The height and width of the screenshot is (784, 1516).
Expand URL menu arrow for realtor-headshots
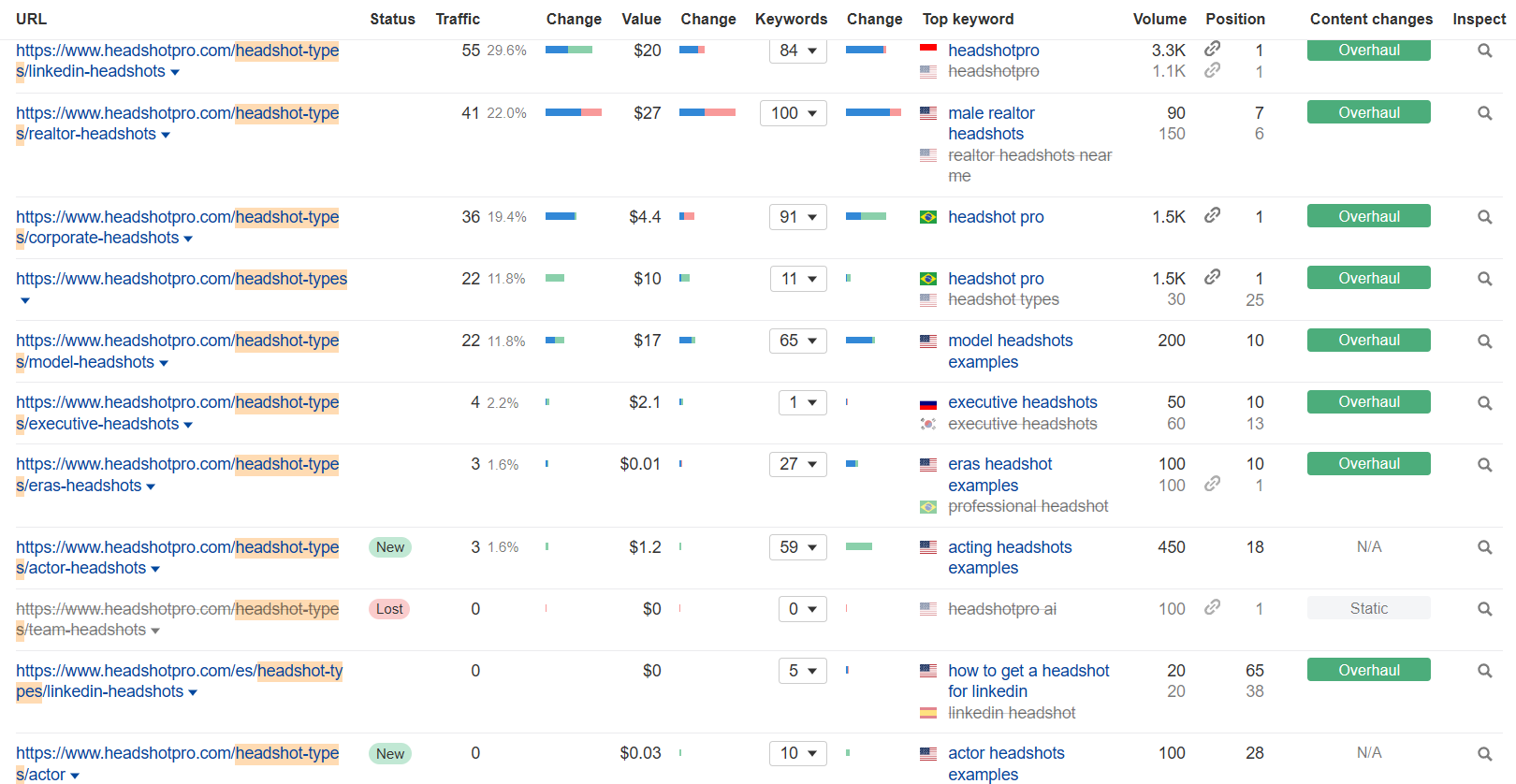tap(166, 135)
